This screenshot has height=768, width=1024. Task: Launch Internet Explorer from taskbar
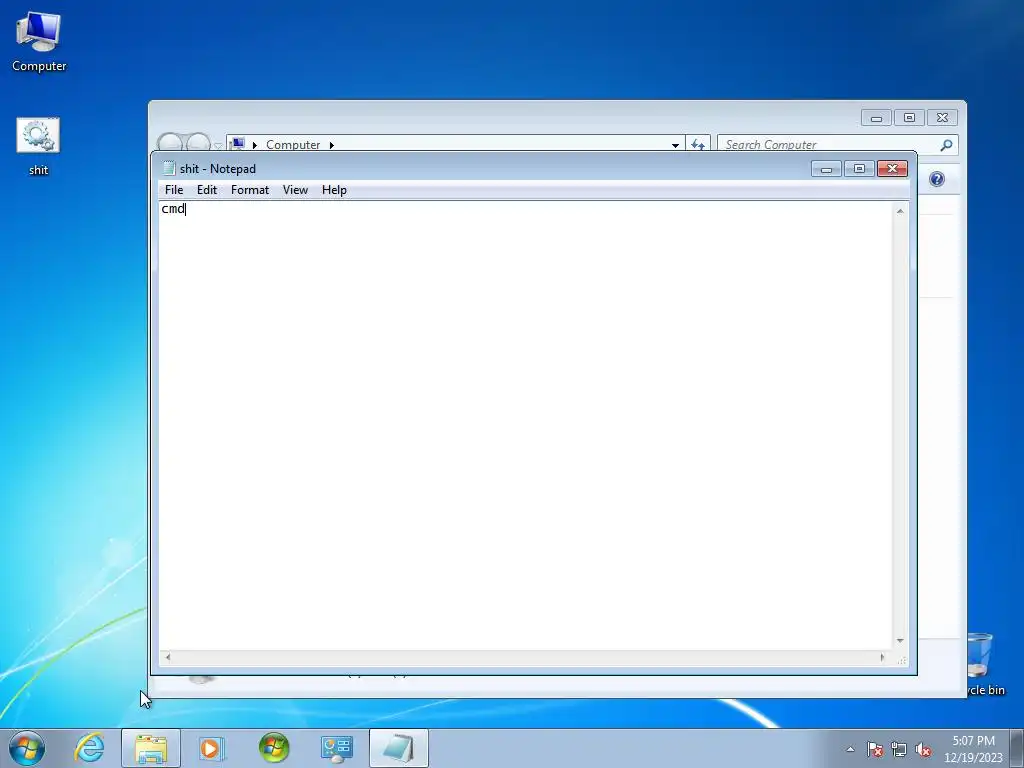89,748
